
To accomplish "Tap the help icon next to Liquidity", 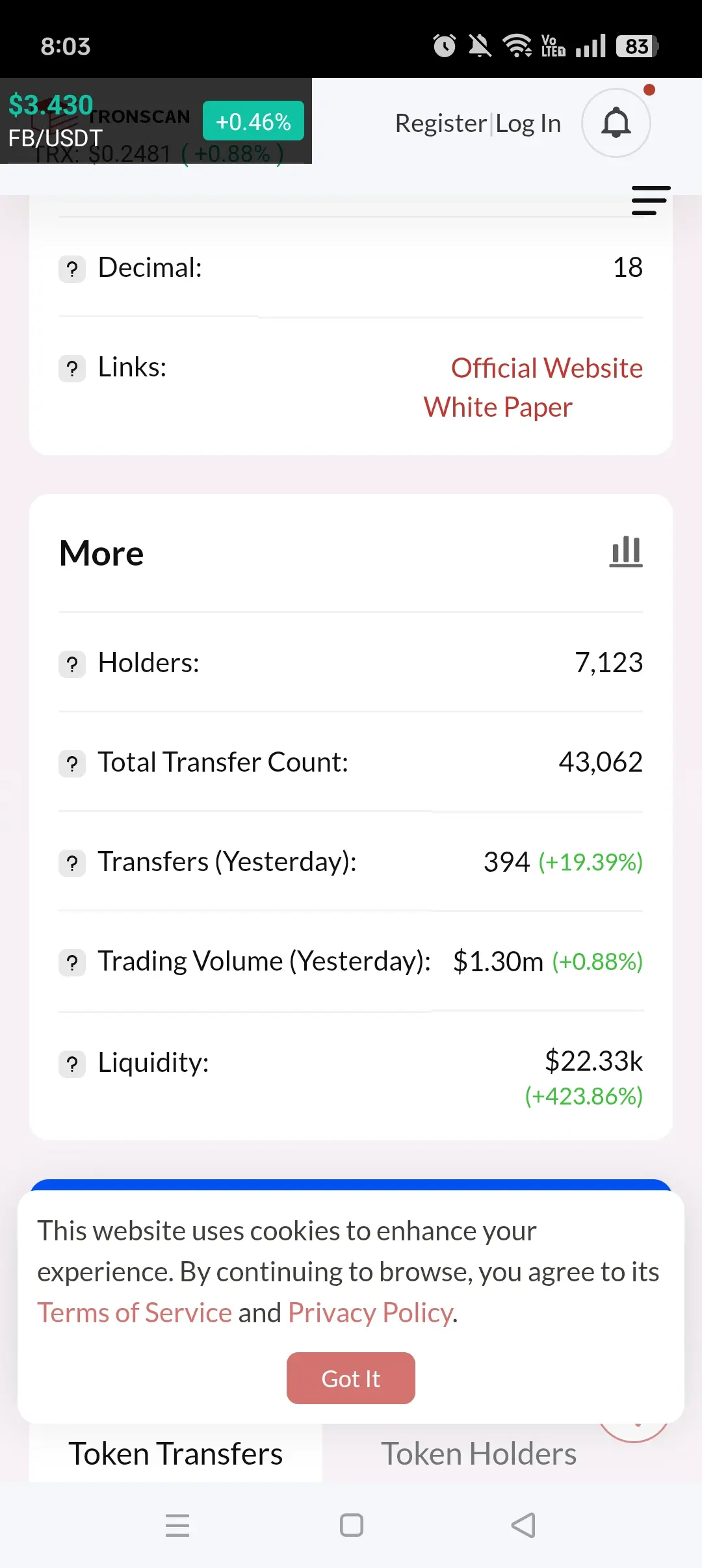I will click(x=72, y=1064).
